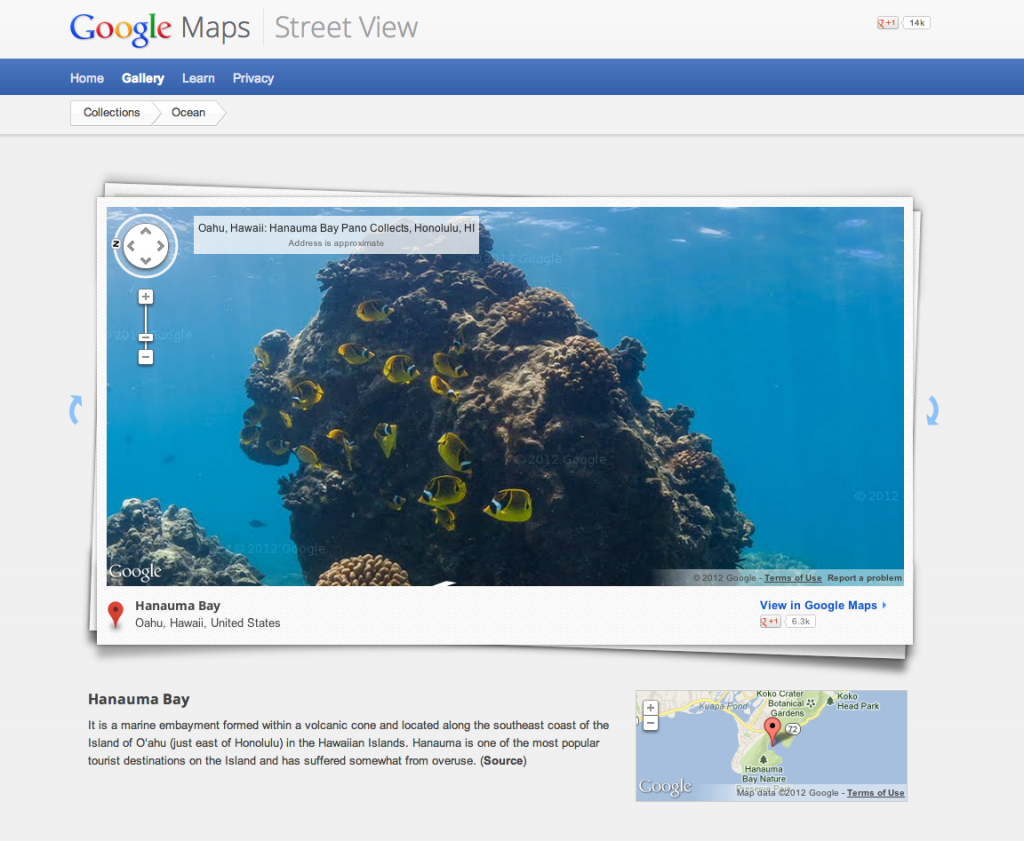The width and height of the screenshot is (1024, 841).
Task: Click Koko Crater Botanical Gardens map label
Action: point(782,704)
